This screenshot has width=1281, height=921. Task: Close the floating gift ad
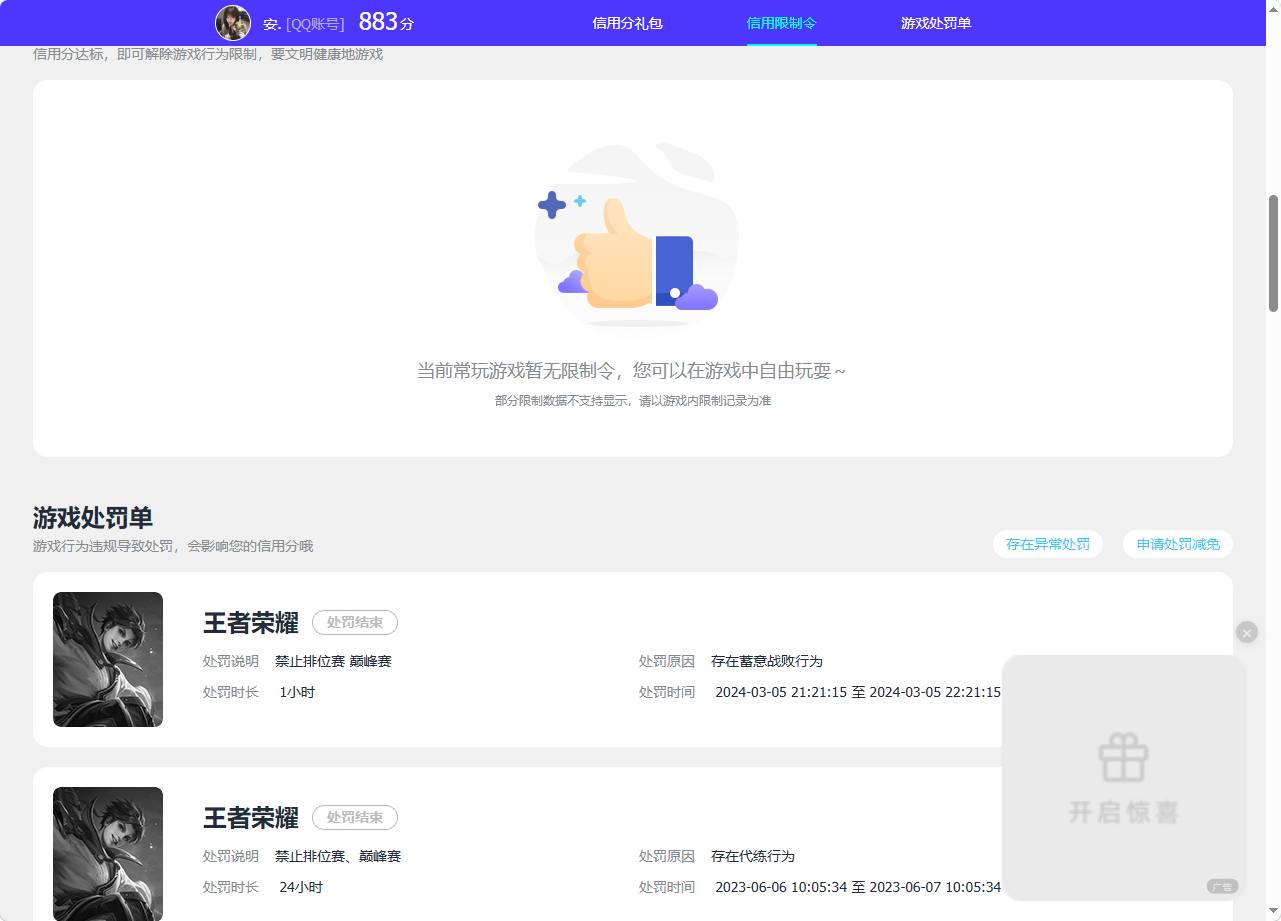(1246, 632)
